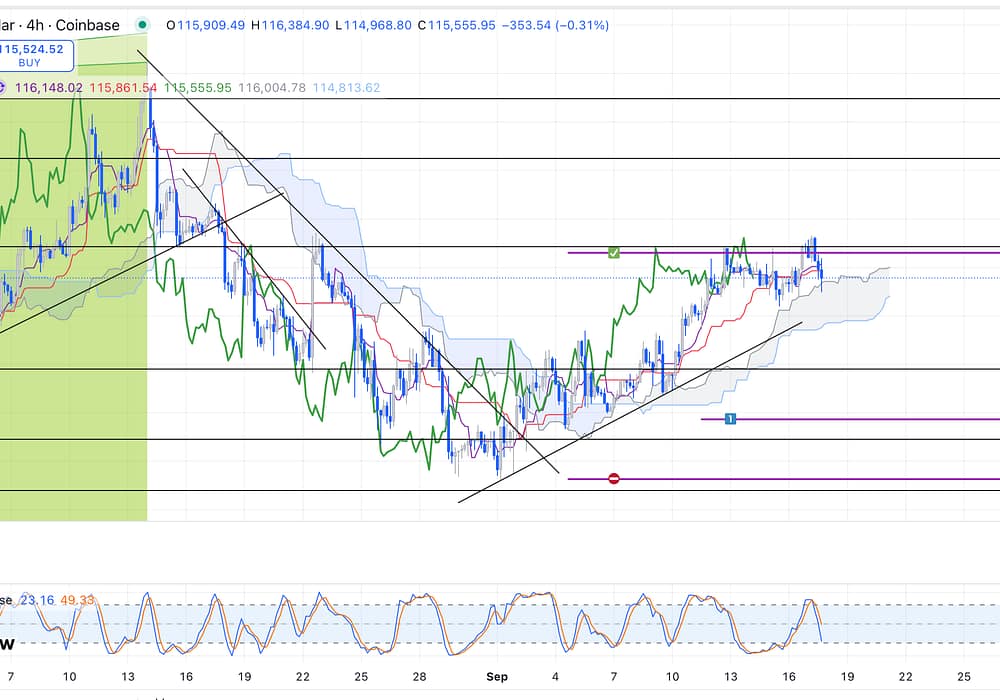
Task: Click the Sep label on time axis
Action: (x=497, y=677)
